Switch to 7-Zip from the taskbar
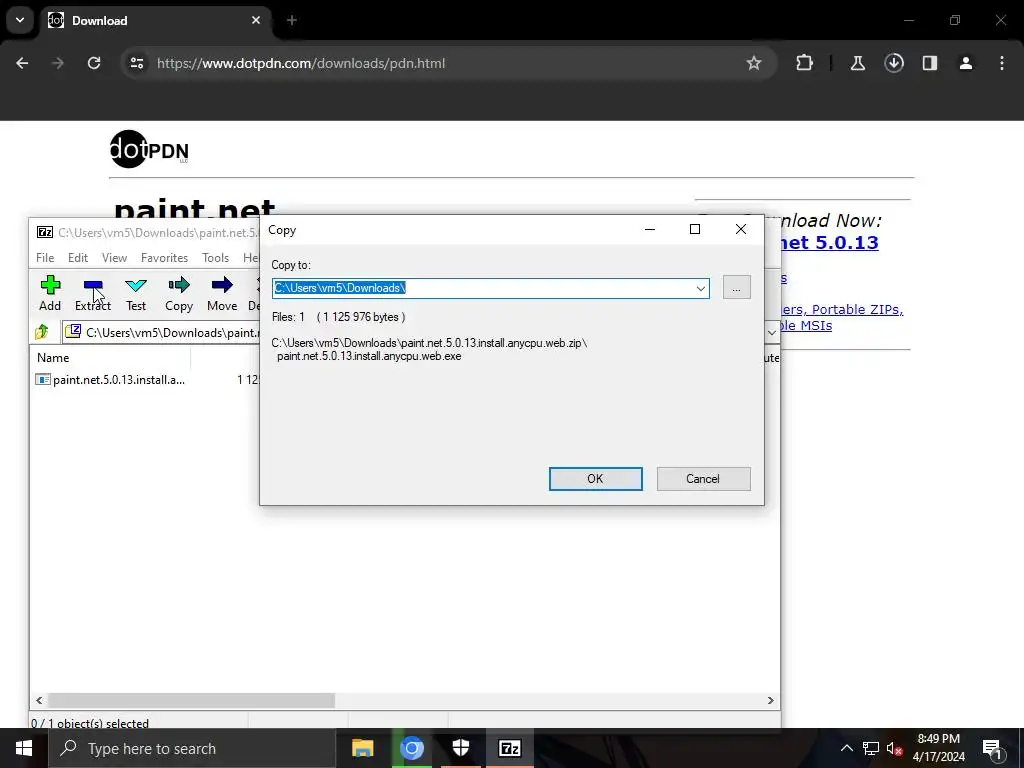 (x=509, y=748)
